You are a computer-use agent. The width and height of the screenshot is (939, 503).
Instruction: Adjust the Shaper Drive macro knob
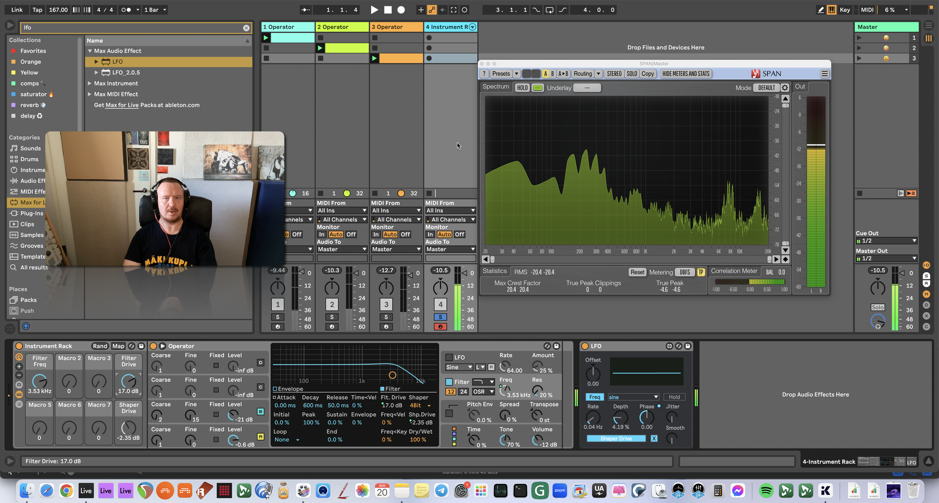click(129, 428)
